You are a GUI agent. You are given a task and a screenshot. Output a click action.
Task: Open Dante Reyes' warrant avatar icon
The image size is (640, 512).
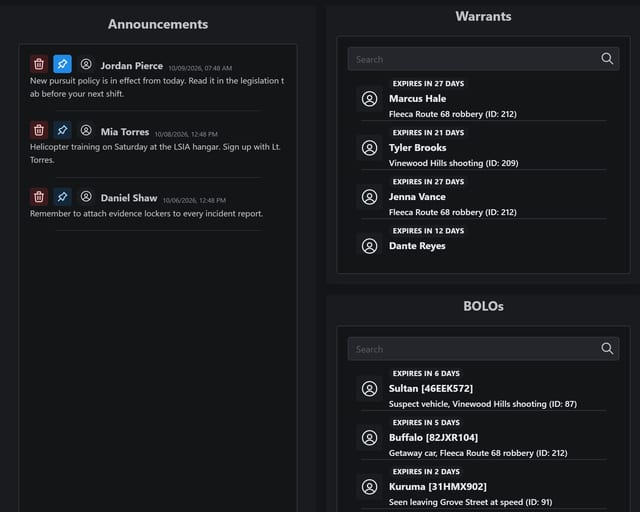tap(369, 246)
